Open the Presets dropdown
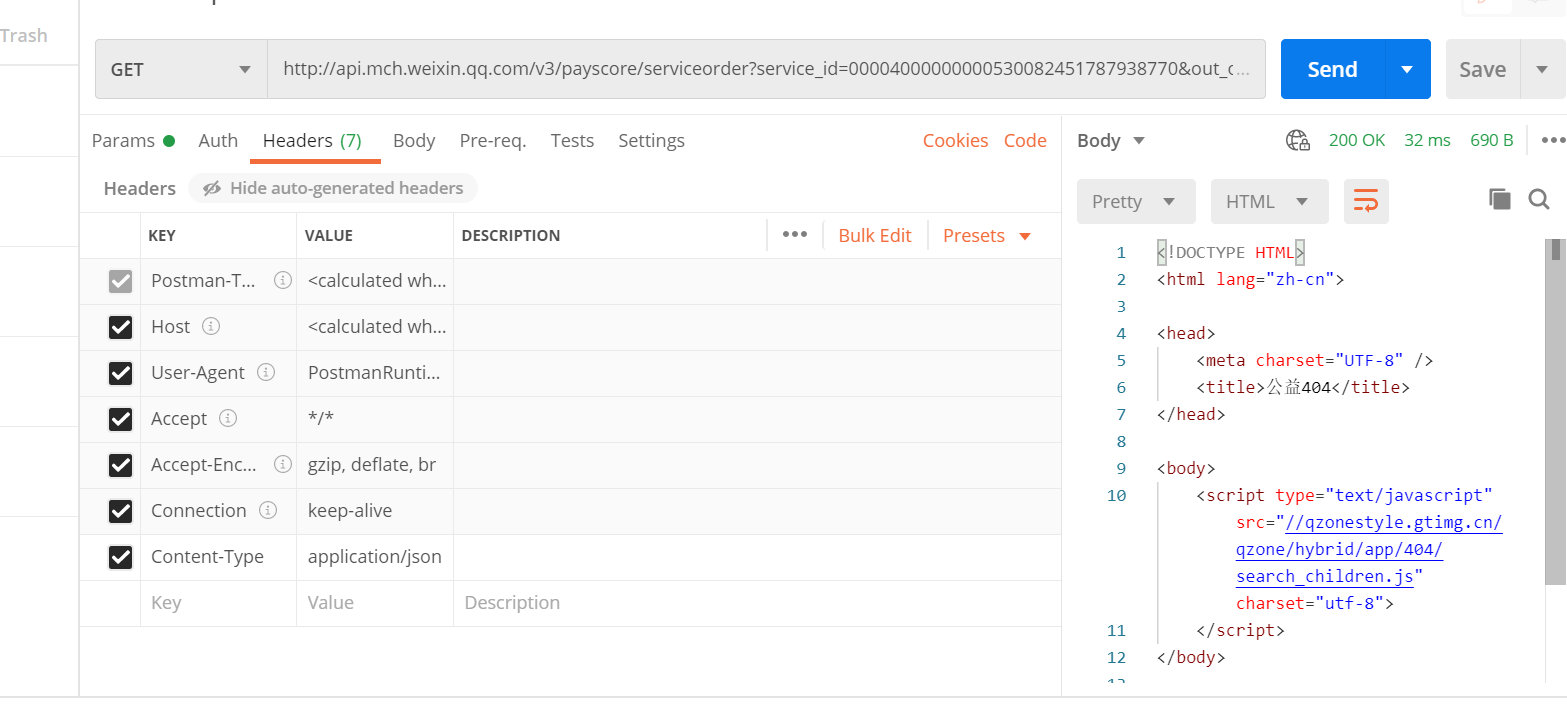Viewport: 1567px width, 708px height. [x=987, y=236]
